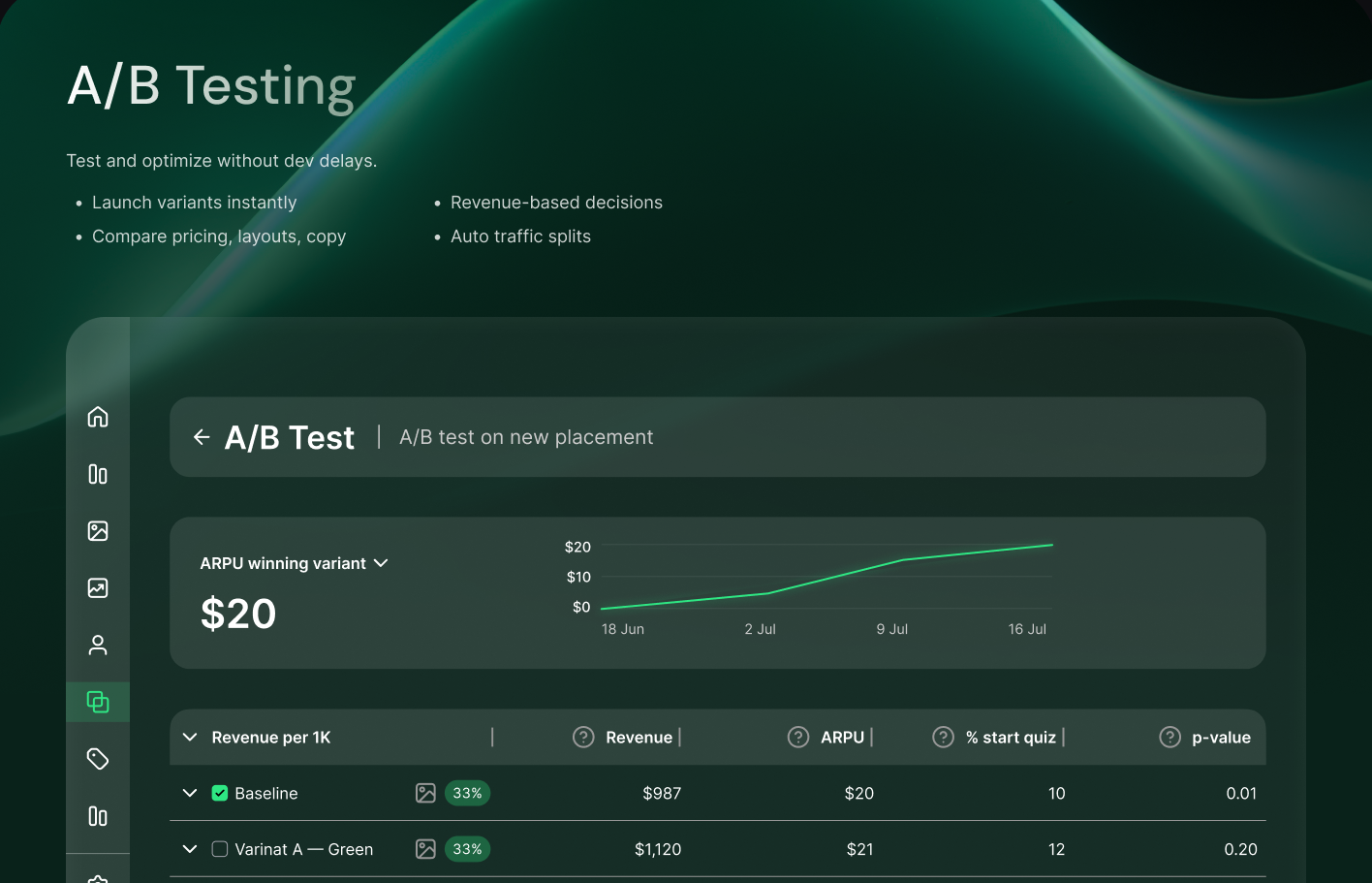The width and height of the screenshot is (1372, 883).
Task: Click the p-value column header
Action: pyautogui.click(x=1221, y=738)
